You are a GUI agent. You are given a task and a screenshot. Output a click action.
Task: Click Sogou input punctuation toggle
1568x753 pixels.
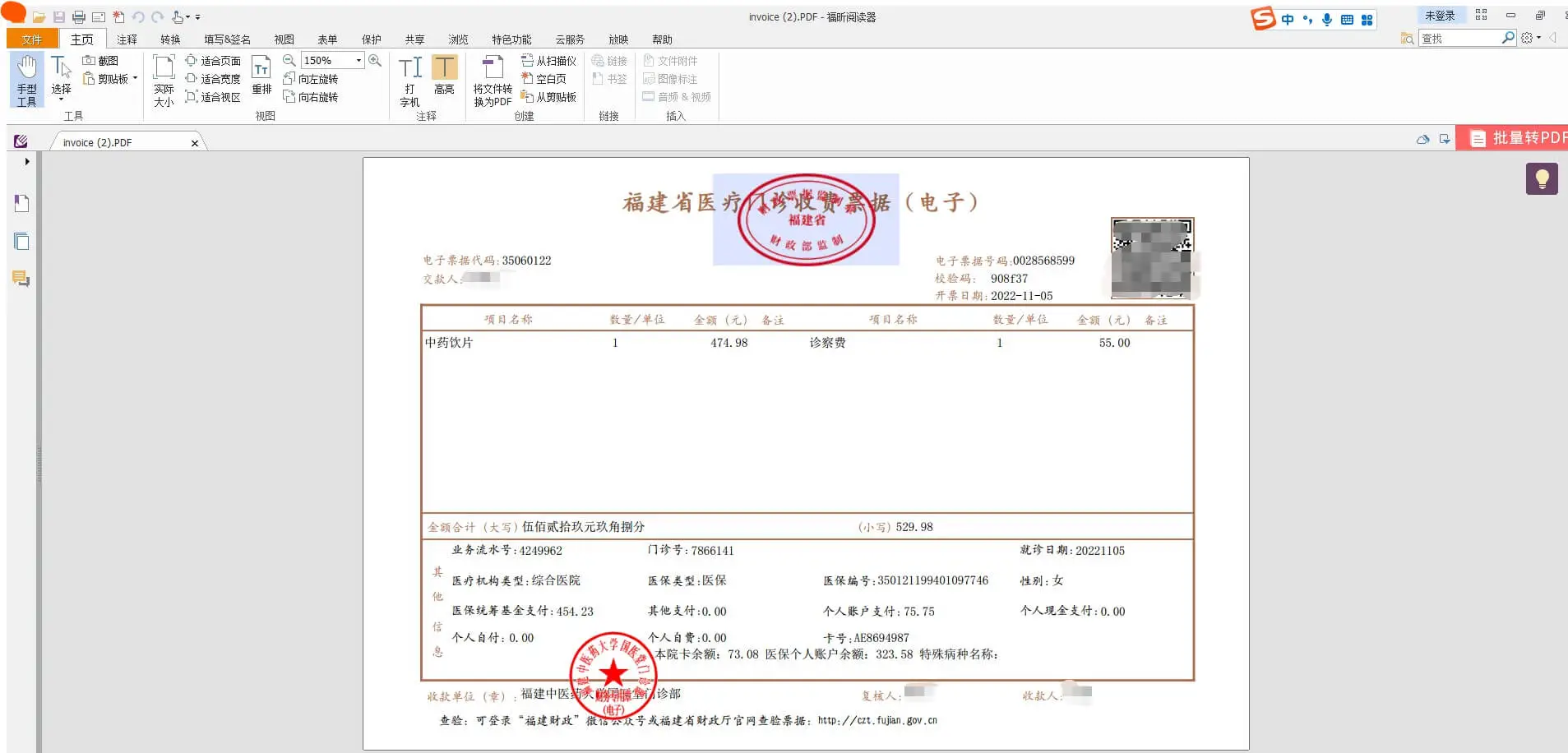[x=1307, y=20]
